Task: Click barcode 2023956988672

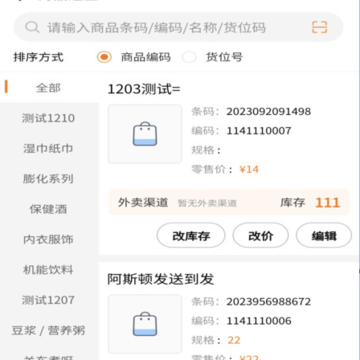Action: click(x=269, y=302)
